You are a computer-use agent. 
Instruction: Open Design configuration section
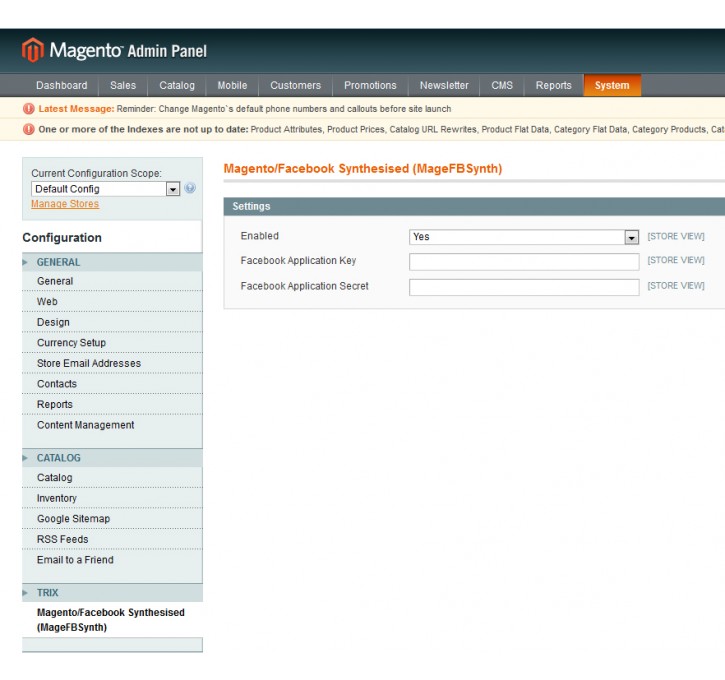[x=112, y=322]
